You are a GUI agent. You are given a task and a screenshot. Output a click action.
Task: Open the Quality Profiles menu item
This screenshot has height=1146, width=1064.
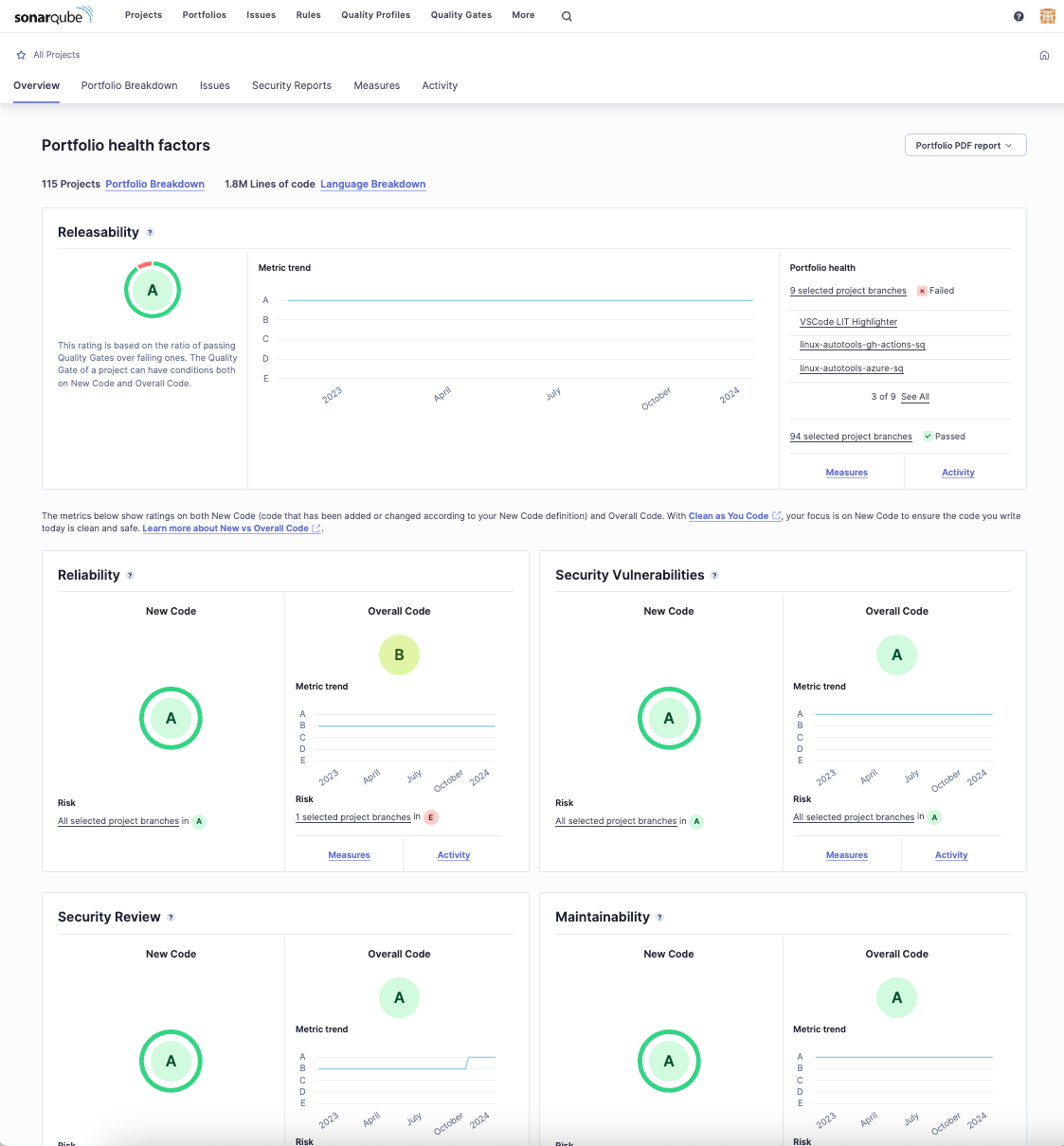375,15
